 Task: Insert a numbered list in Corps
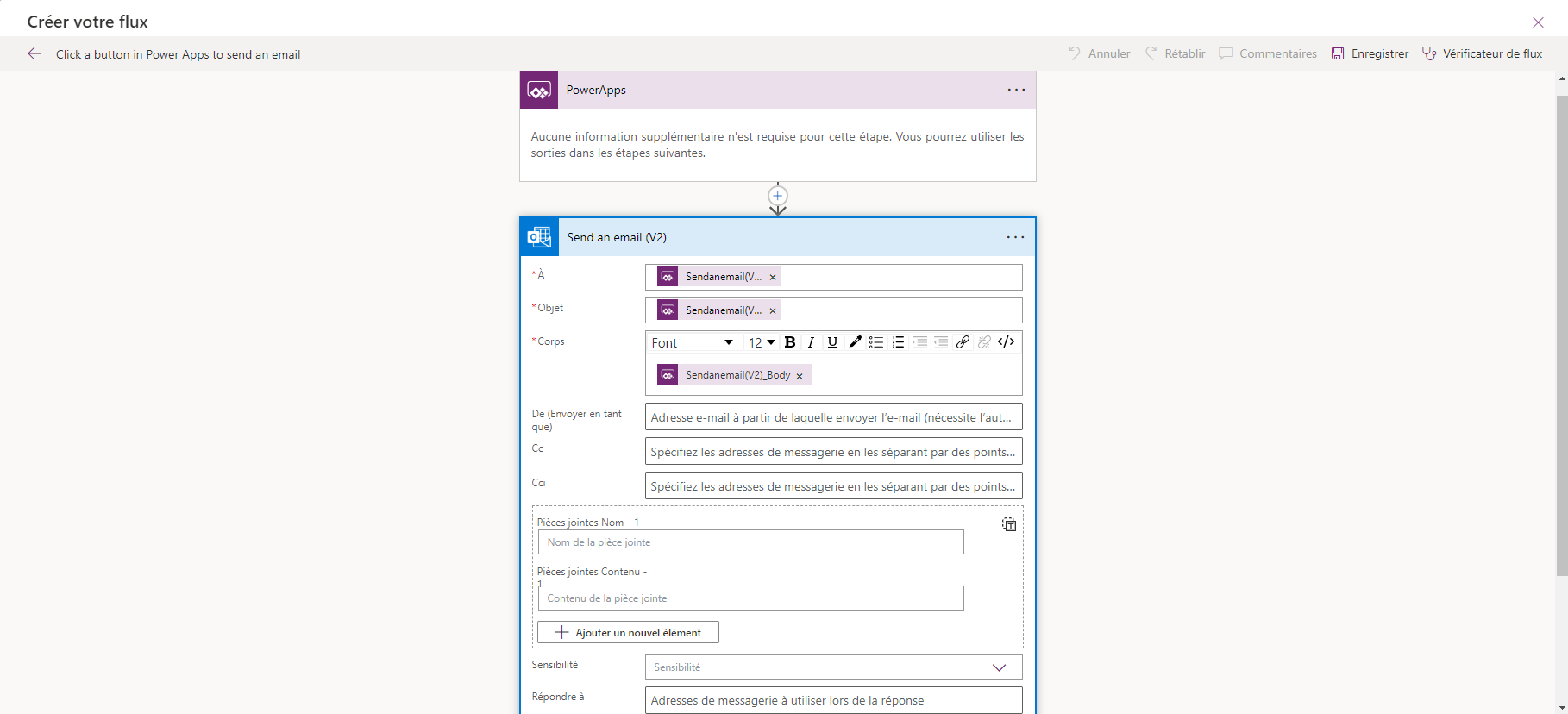[898, 342]
